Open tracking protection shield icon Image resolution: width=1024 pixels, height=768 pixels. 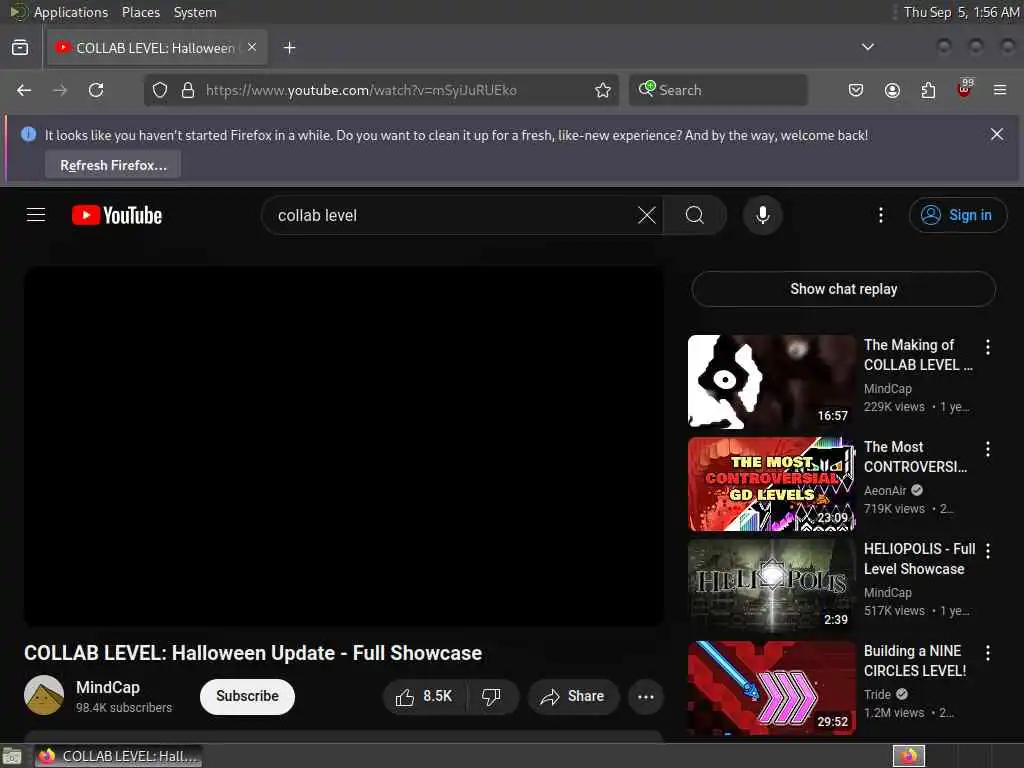click(x=160, y=90)
